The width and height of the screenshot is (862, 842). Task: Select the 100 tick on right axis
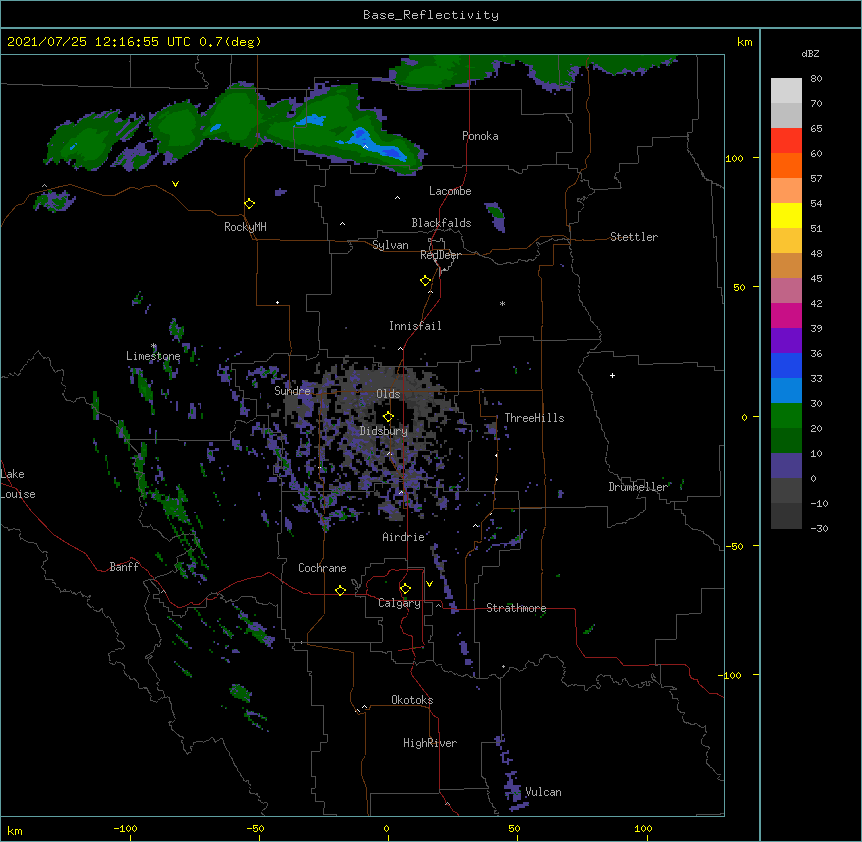(x=734, y=158)
